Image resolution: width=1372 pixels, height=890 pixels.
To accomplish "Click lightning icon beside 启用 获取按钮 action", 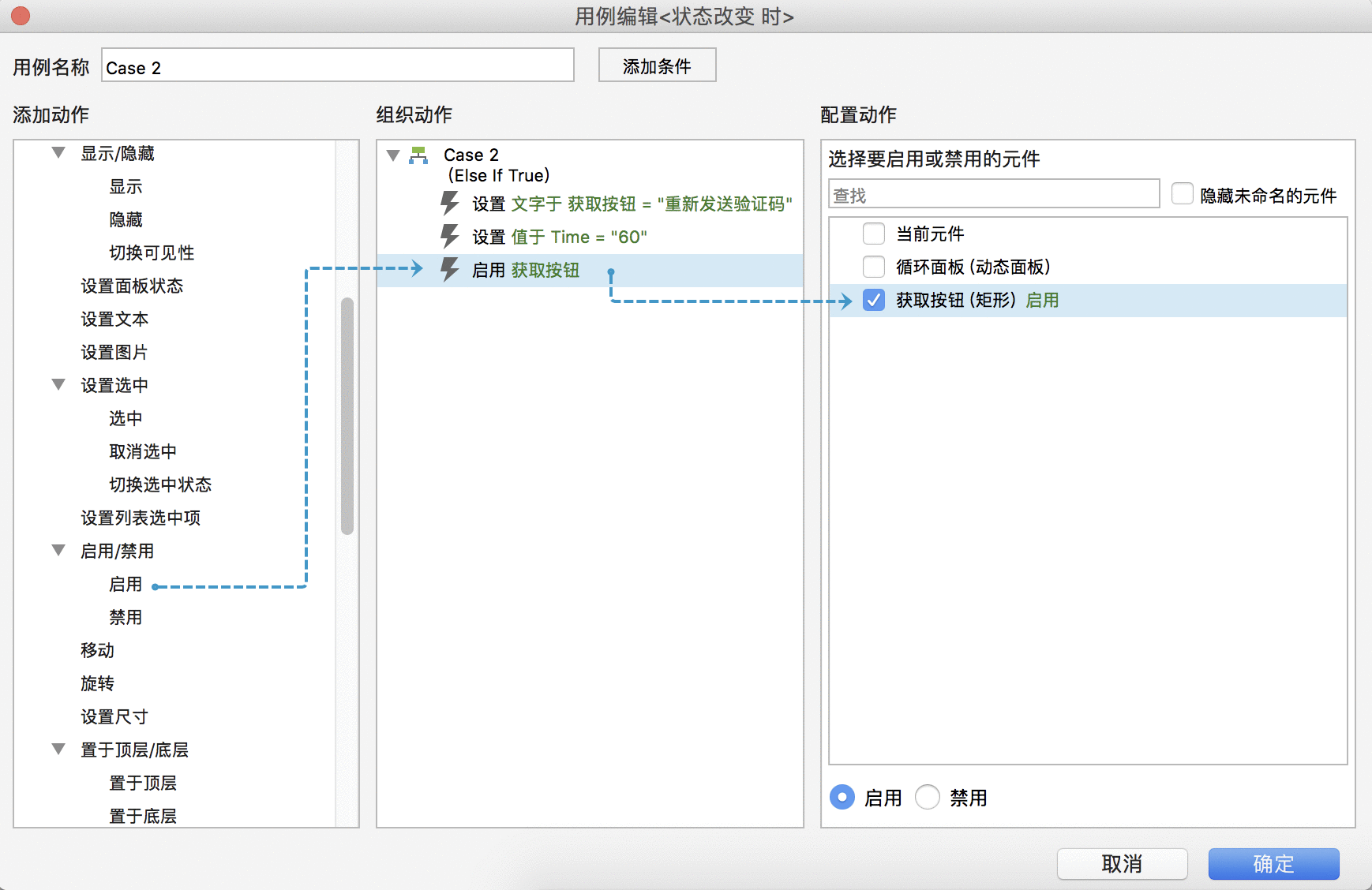I will coord(449,270).
